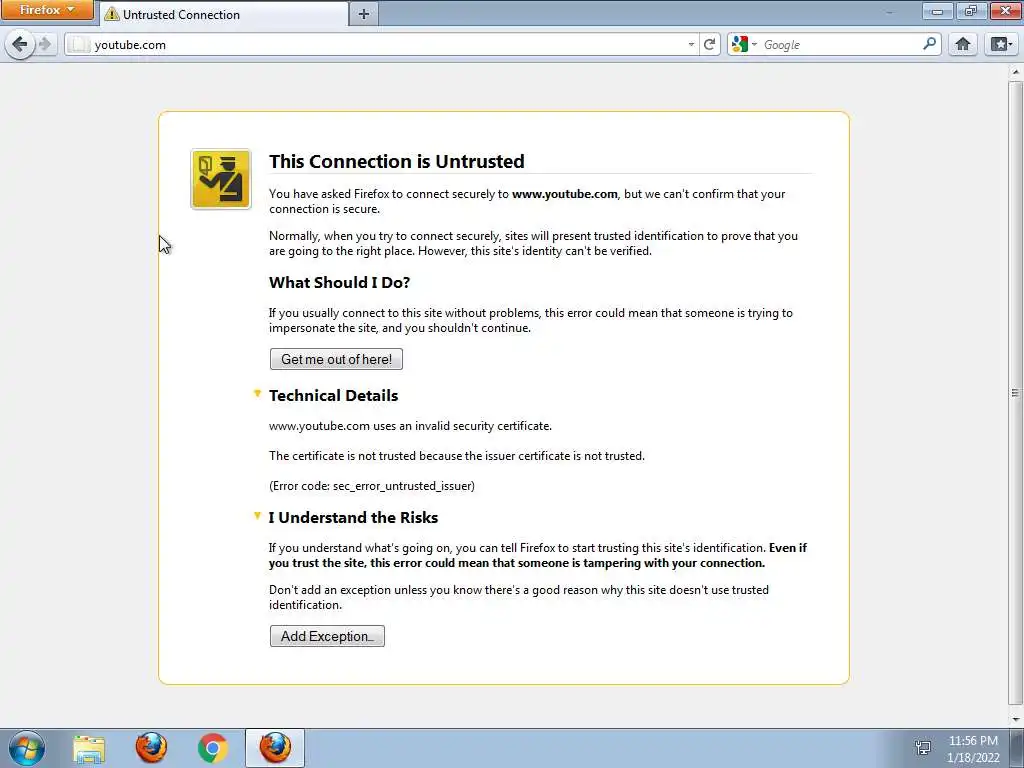Select the sec_error_untrusted_issuer error code text
This screenshot has width=1024, height=768.
[402, 486]
